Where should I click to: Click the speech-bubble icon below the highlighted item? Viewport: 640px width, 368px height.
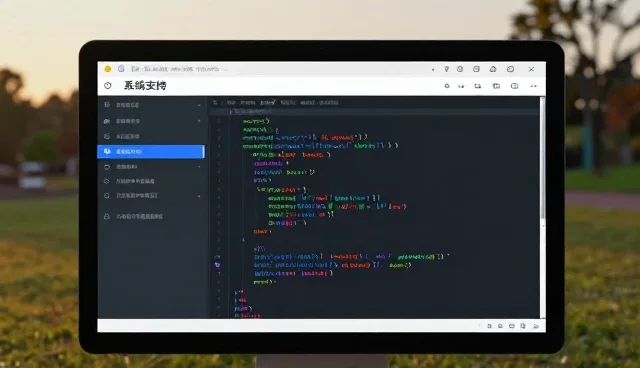tap(107, 167)
